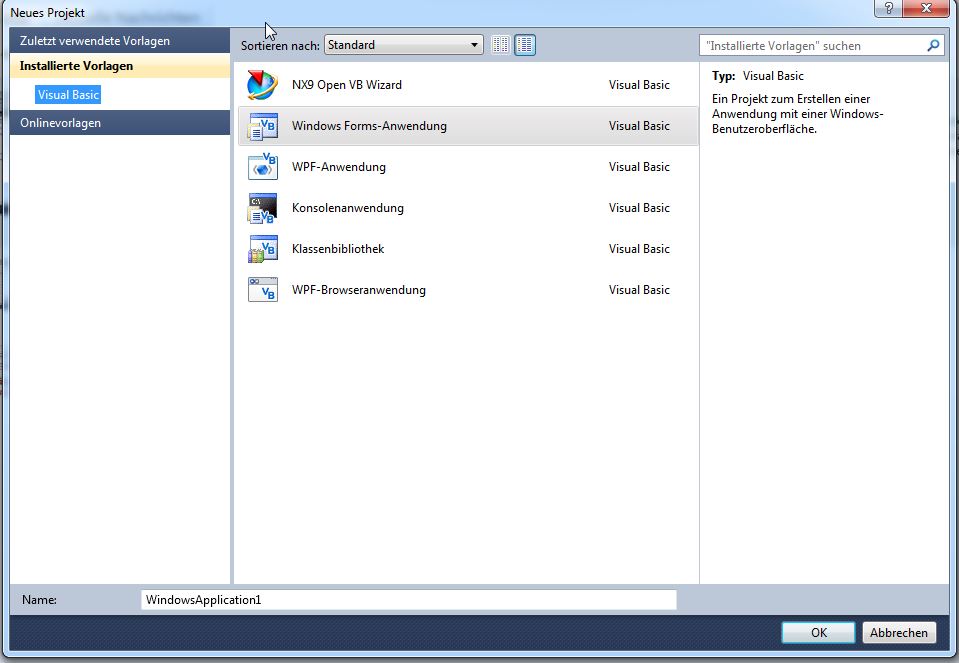Screen dimensions: 959x663
Task: Click the 'Typ: Visual Basic' details line
Action: [758, 76]
